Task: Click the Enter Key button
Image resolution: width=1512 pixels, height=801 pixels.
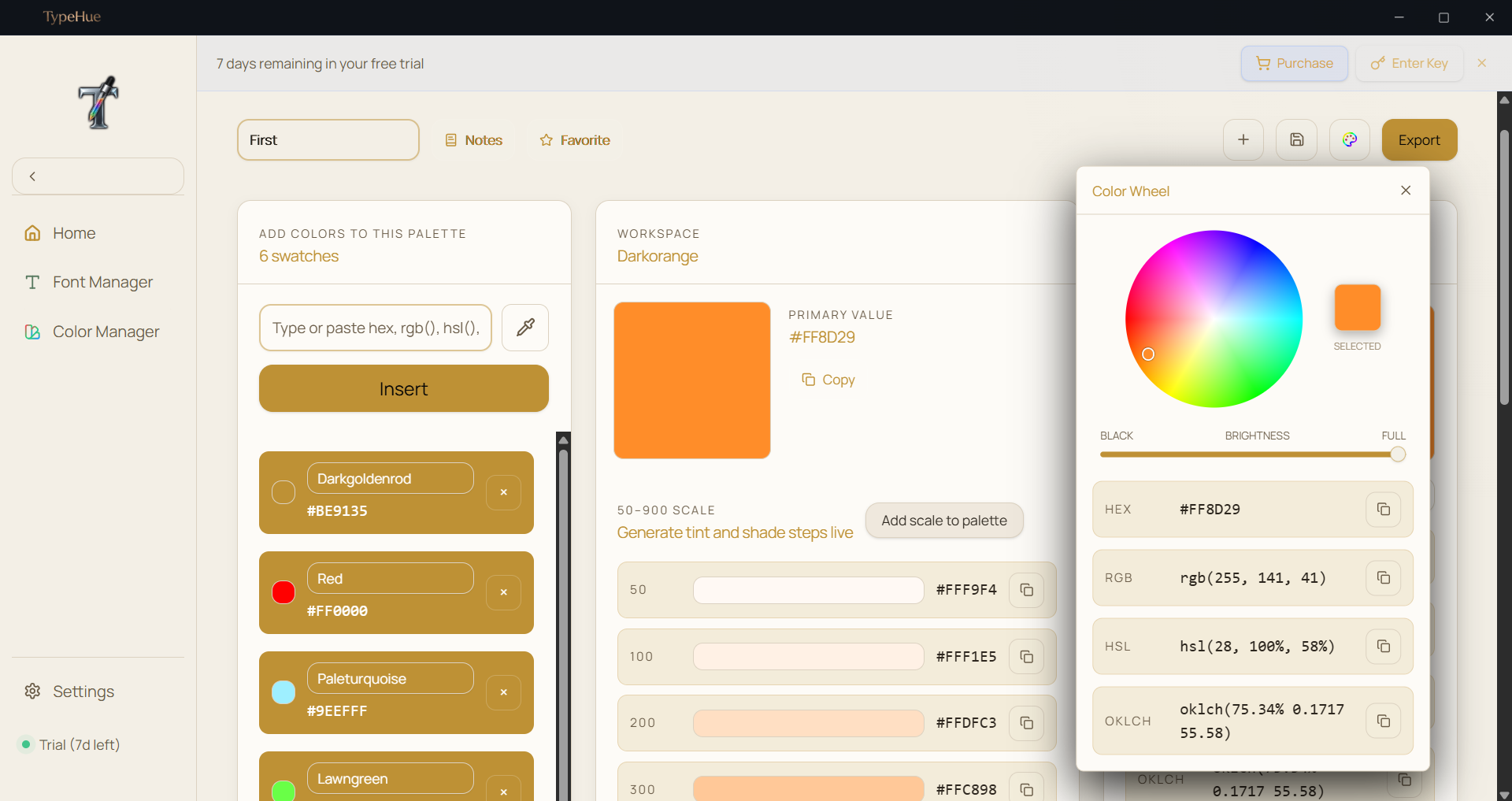Action: tap(1410, 63)
